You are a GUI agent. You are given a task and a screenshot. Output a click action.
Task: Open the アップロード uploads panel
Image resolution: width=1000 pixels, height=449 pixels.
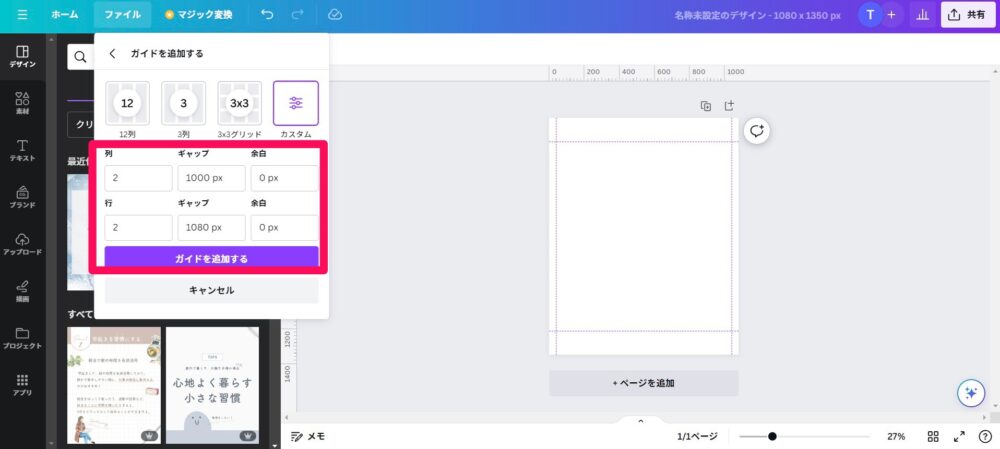tap(22, 245)
